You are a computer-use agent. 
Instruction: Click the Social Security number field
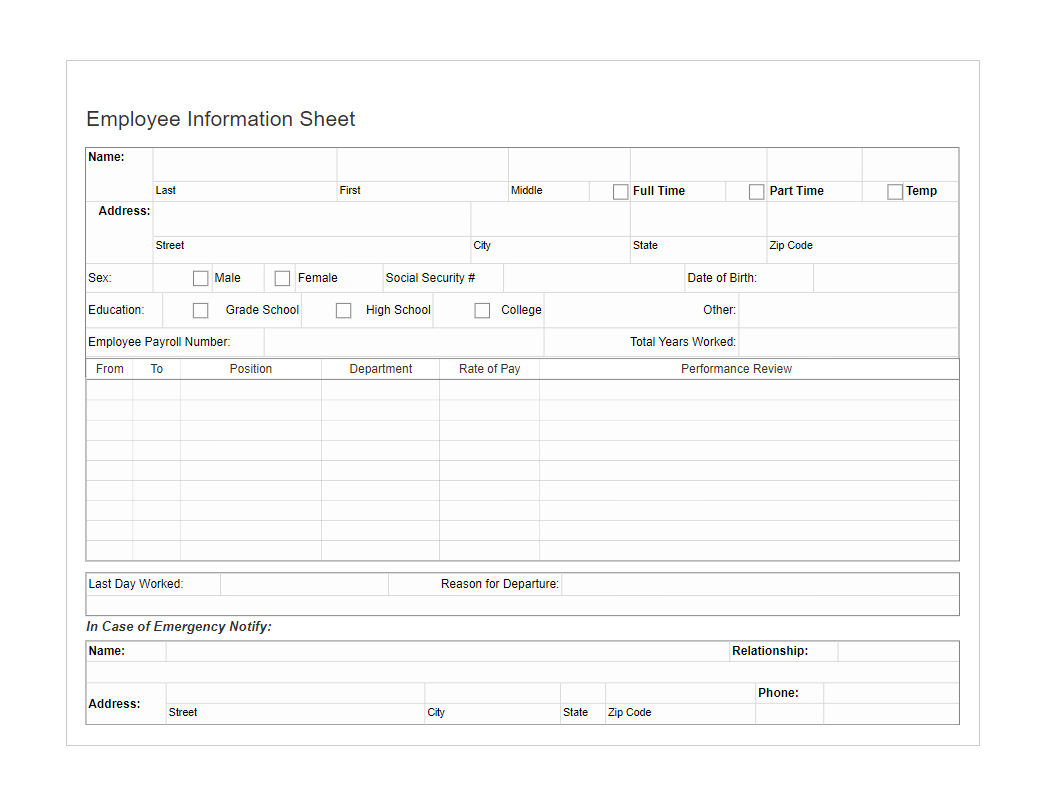pos(594,278)
